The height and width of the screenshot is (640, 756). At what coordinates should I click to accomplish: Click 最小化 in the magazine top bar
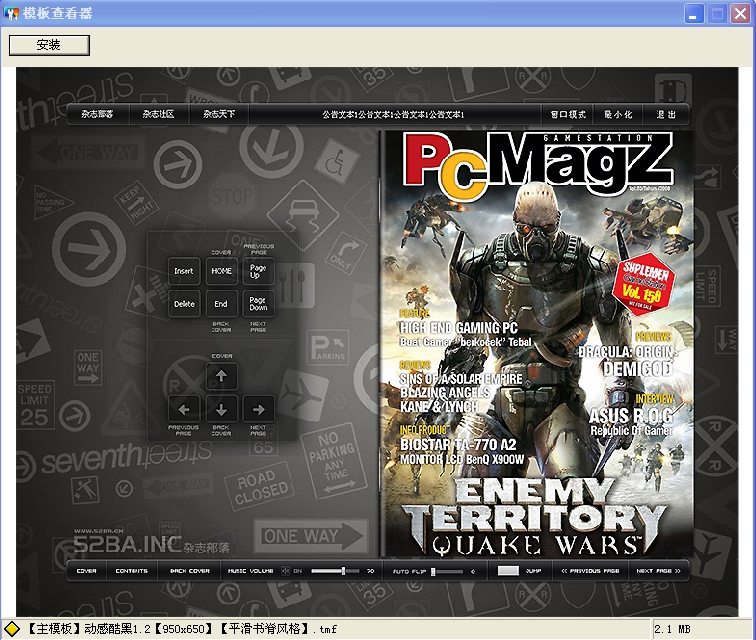618,114
